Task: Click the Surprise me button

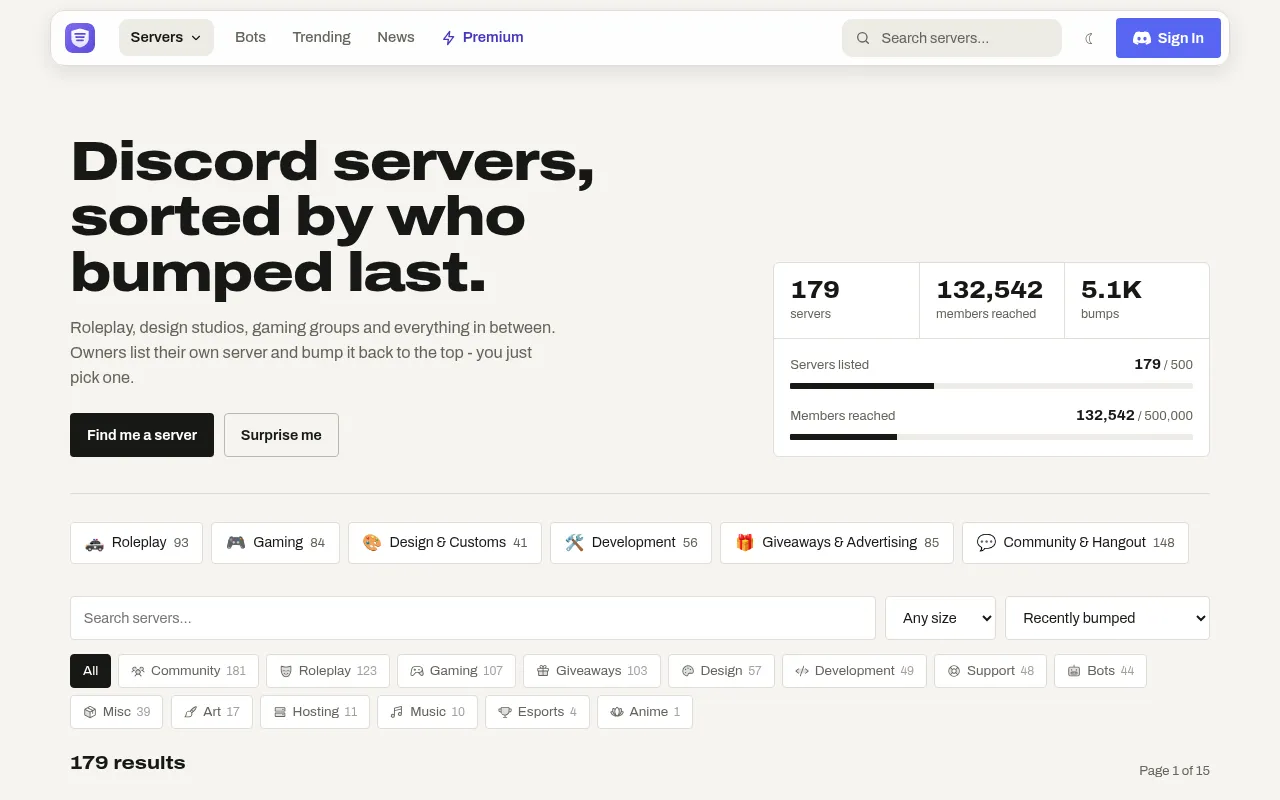Action: pyautogui.click(x=281, y=435)
